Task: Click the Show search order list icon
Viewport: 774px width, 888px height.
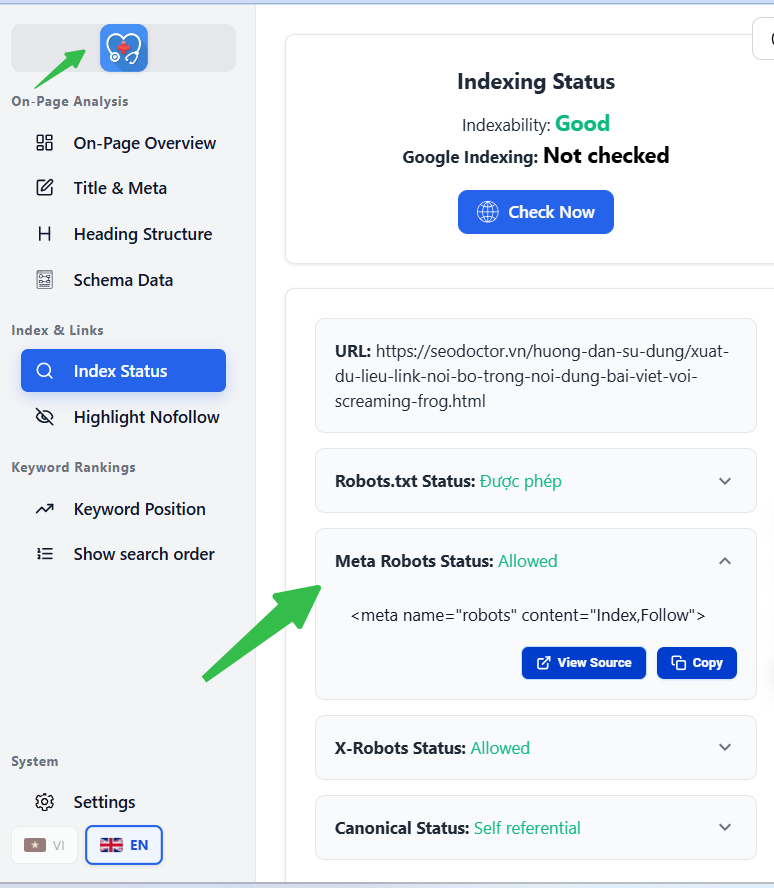Action: (x=45, y=554)
